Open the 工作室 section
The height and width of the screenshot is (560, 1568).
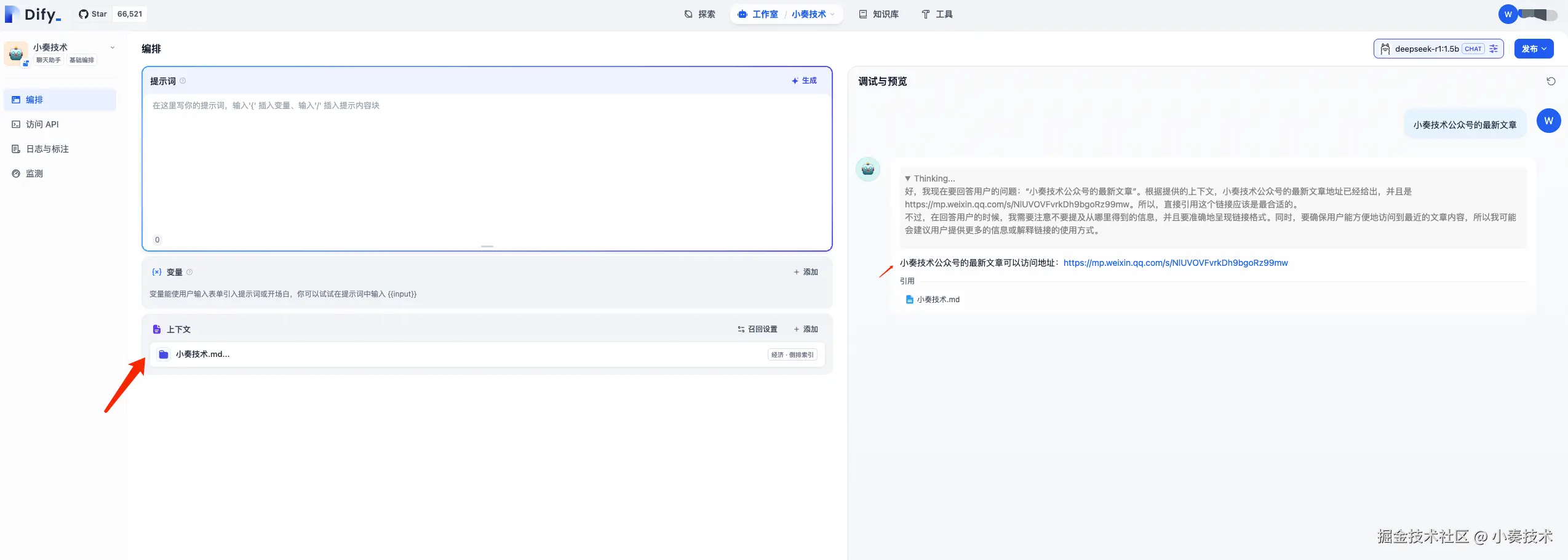pos(758,14)
